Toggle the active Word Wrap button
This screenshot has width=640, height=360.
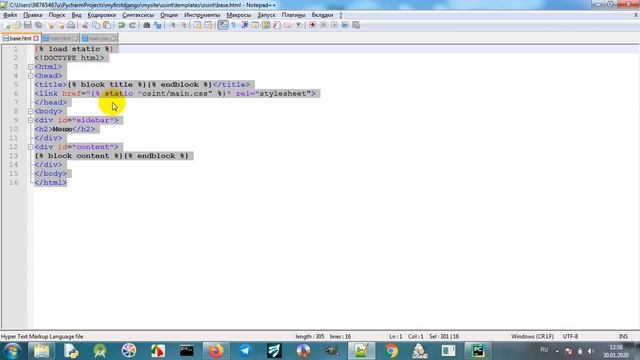coord(223,25)
